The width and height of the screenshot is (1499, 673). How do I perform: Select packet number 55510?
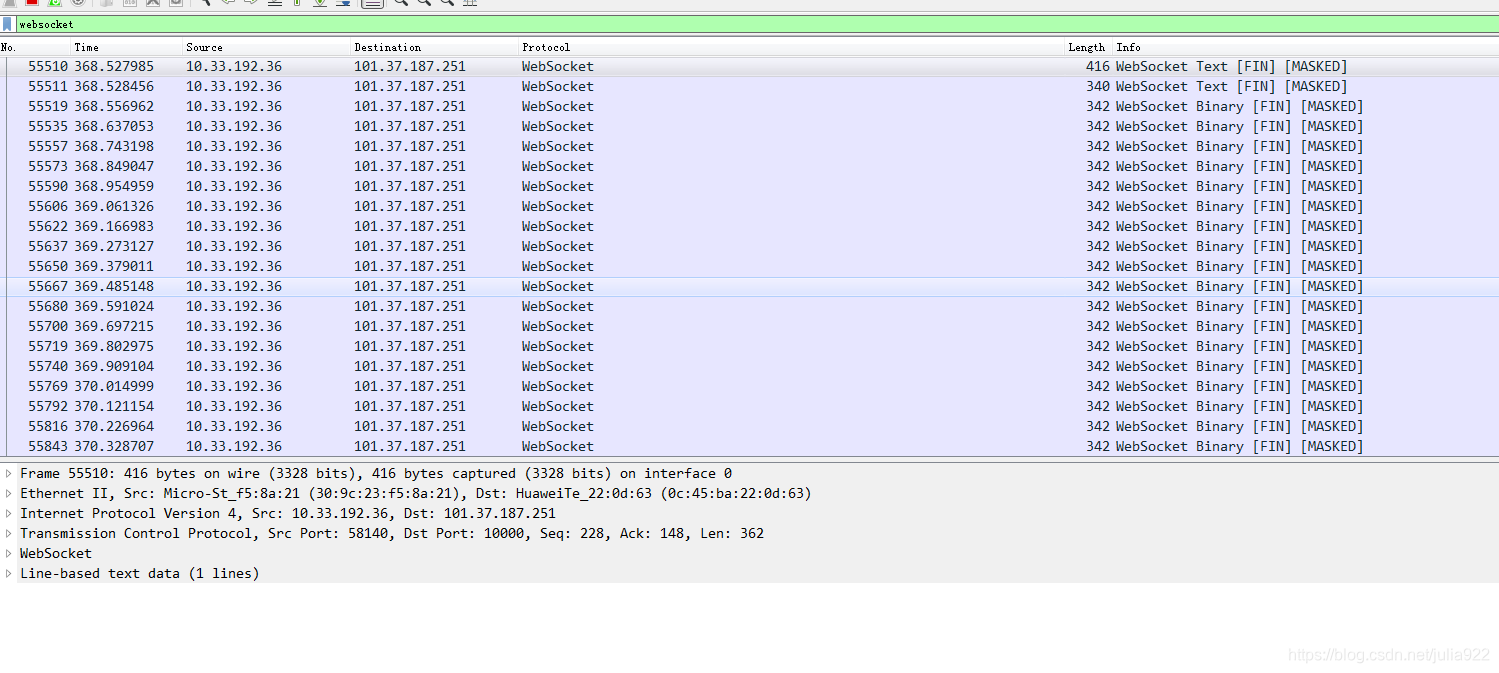pos(749,66)
